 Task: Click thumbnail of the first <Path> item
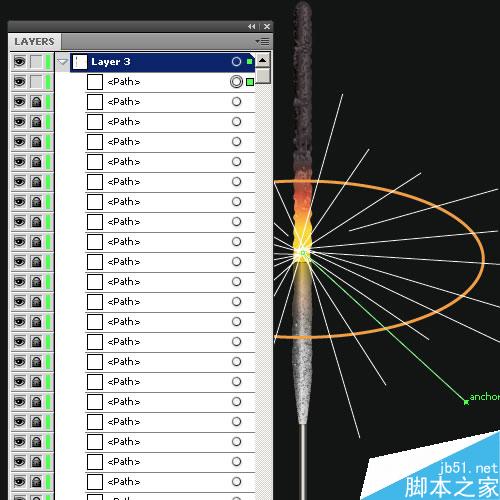pos(95,82)
